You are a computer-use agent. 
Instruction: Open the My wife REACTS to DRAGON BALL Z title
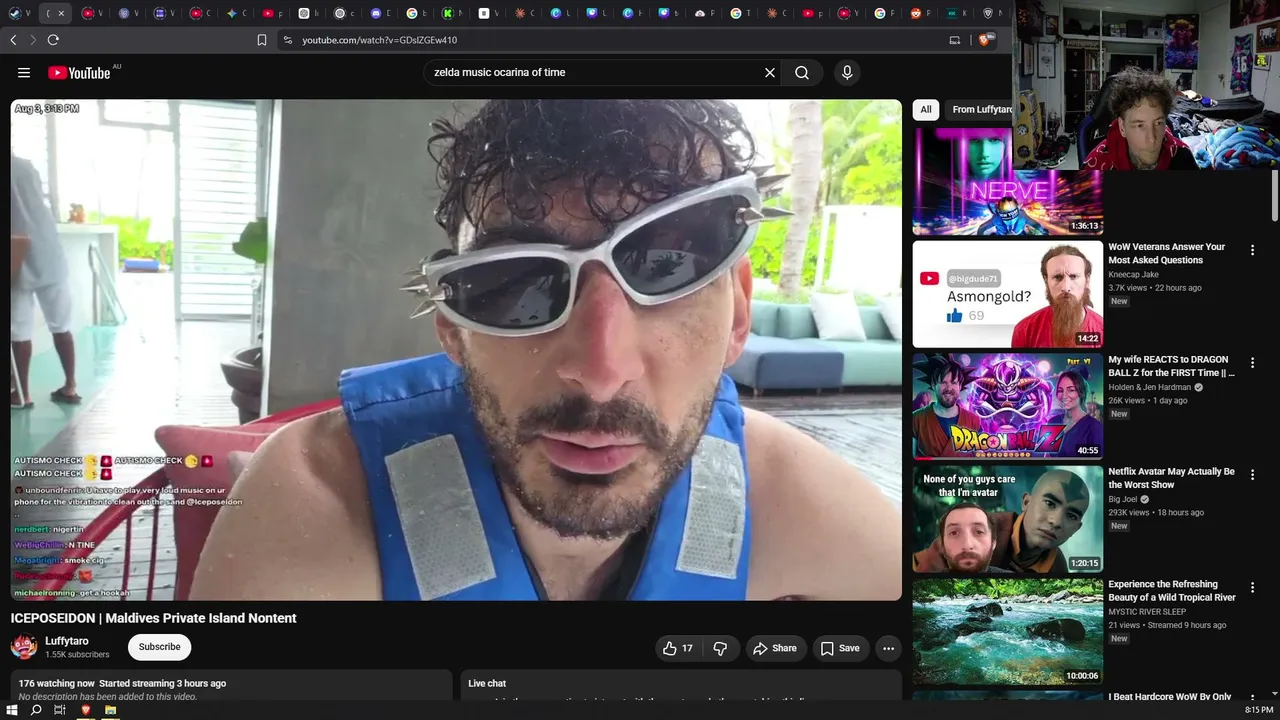click(1171, 366)
